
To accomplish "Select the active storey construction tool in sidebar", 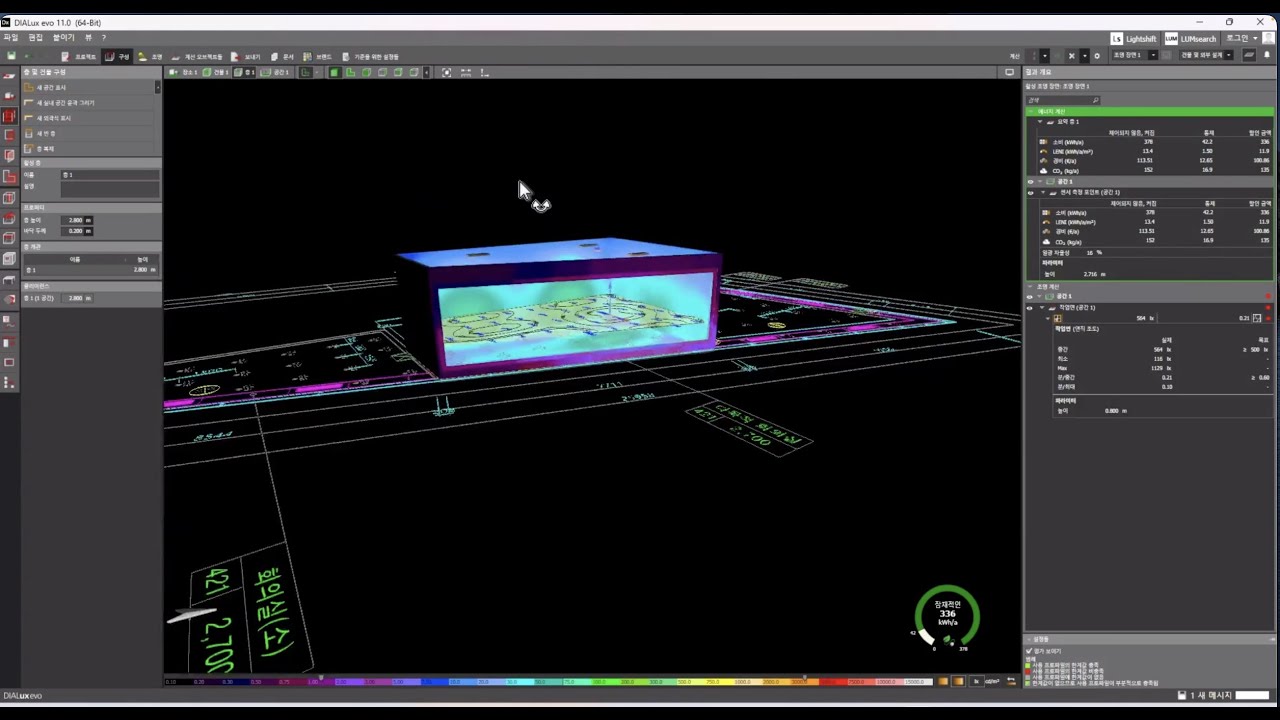I will pos(9,116).
